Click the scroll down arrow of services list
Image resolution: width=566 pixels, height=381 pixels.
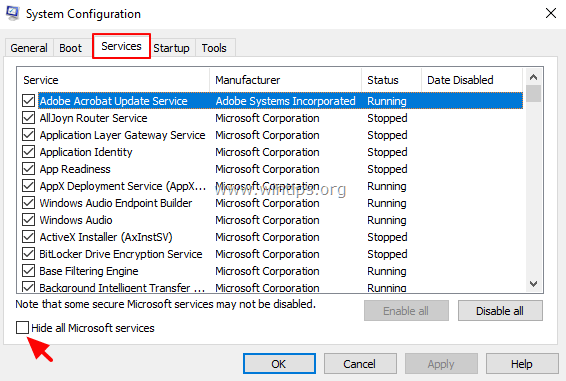tap(534, 284)
